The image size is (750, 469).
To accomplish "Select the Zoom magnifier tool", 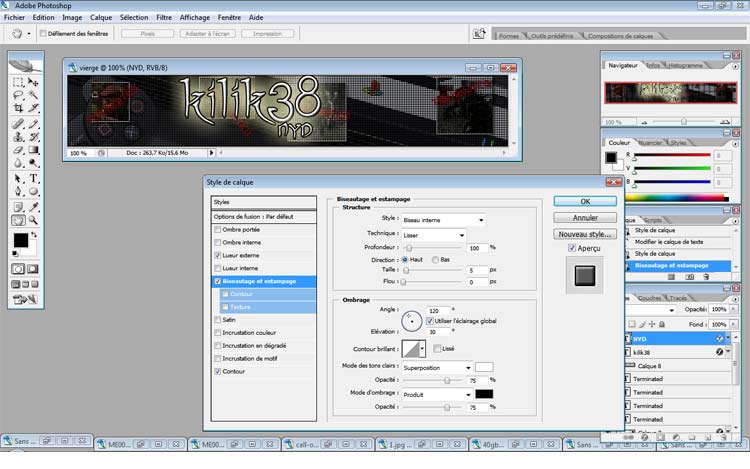I will click(x=33, y=220).
